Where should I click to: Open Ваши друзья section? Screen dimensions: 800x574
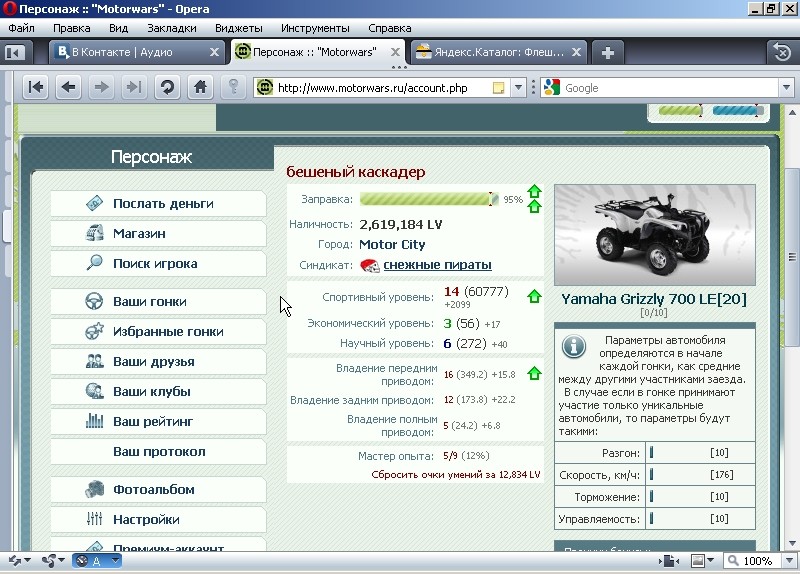coord(159,362)
